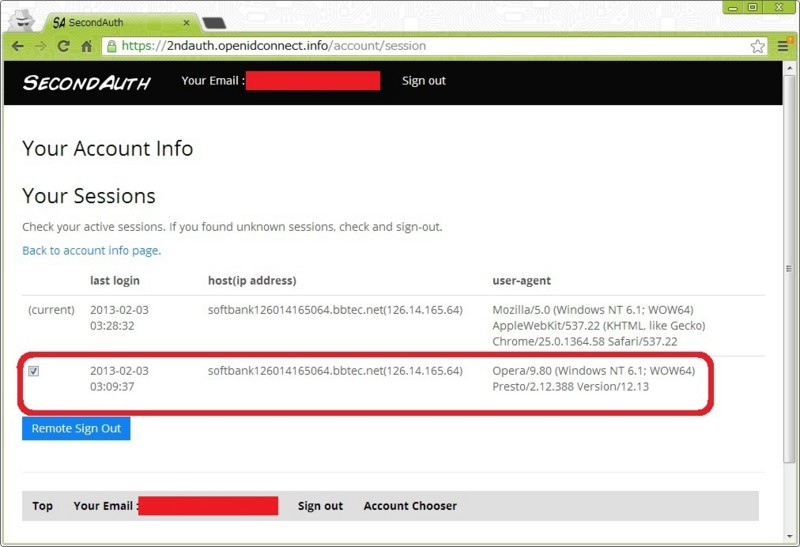Open Back to account info page link
800x547 pixels.
pyautogui.click(x=91, y=251)
